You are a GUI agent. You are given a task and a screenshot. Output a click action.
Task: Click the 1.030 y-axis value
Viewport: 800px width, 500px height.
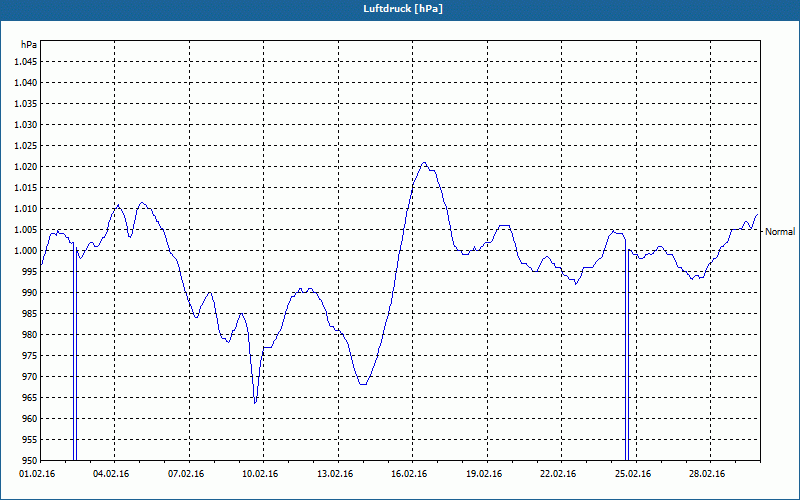[x=25, y=124]
